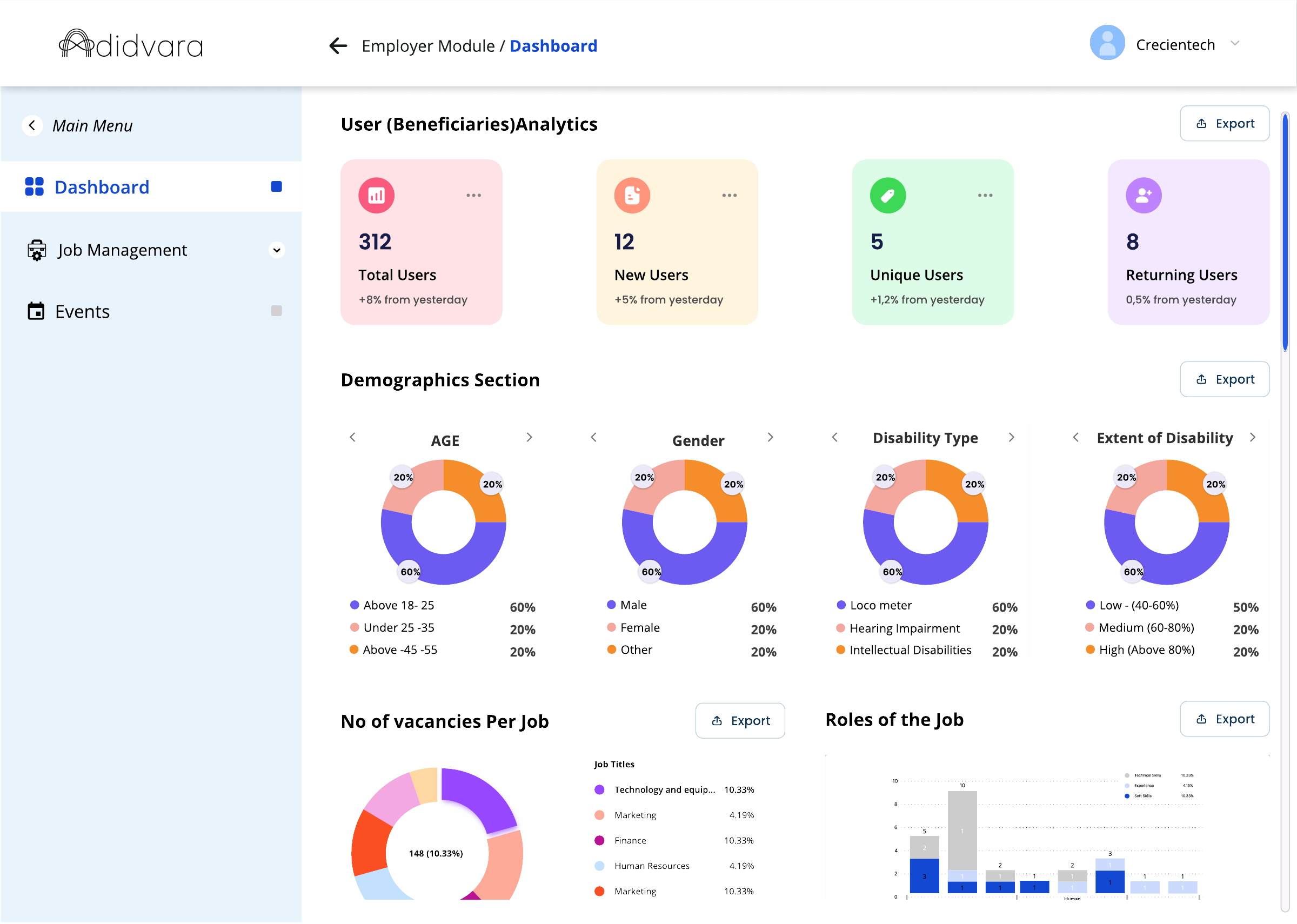This screenshot has width=1297, height=924.
Task: Open three-dot menu on New Users card
Action: coord(729,195)
